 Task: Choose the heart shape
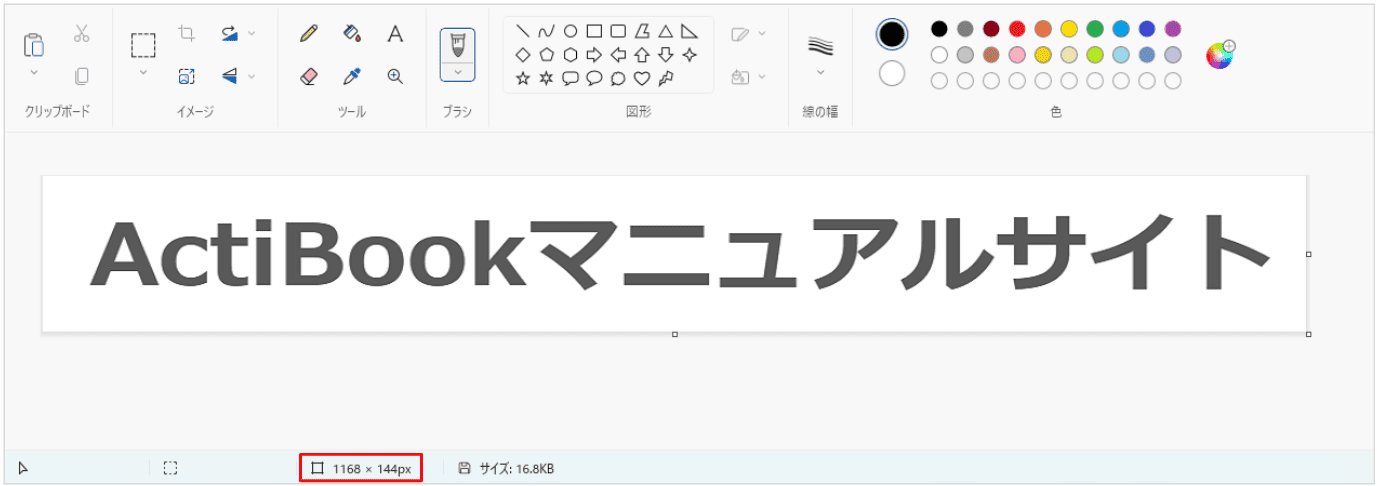(x=642, y=77)
